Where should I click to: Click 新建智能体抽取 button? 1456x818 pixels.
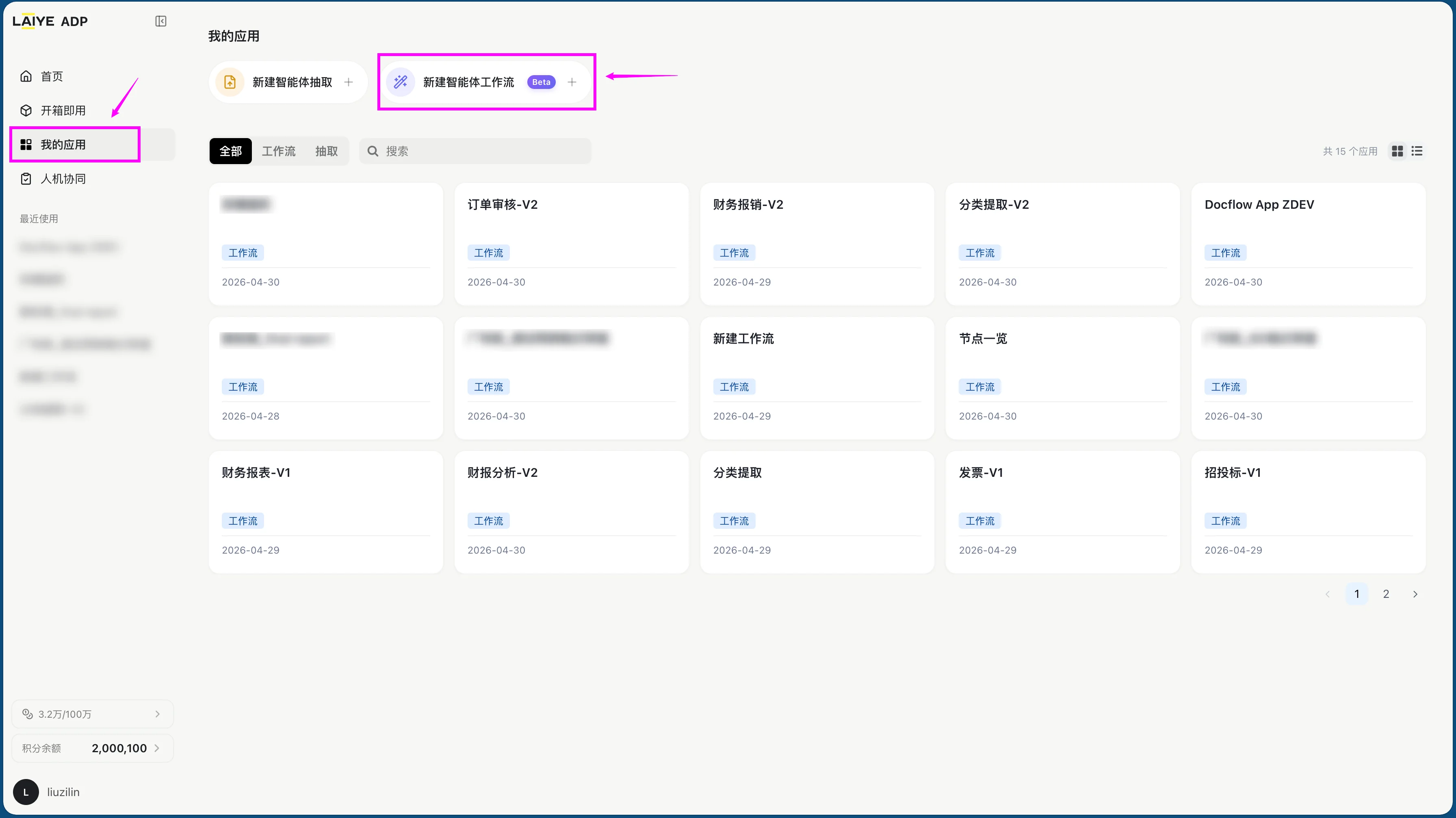(288, 82)
